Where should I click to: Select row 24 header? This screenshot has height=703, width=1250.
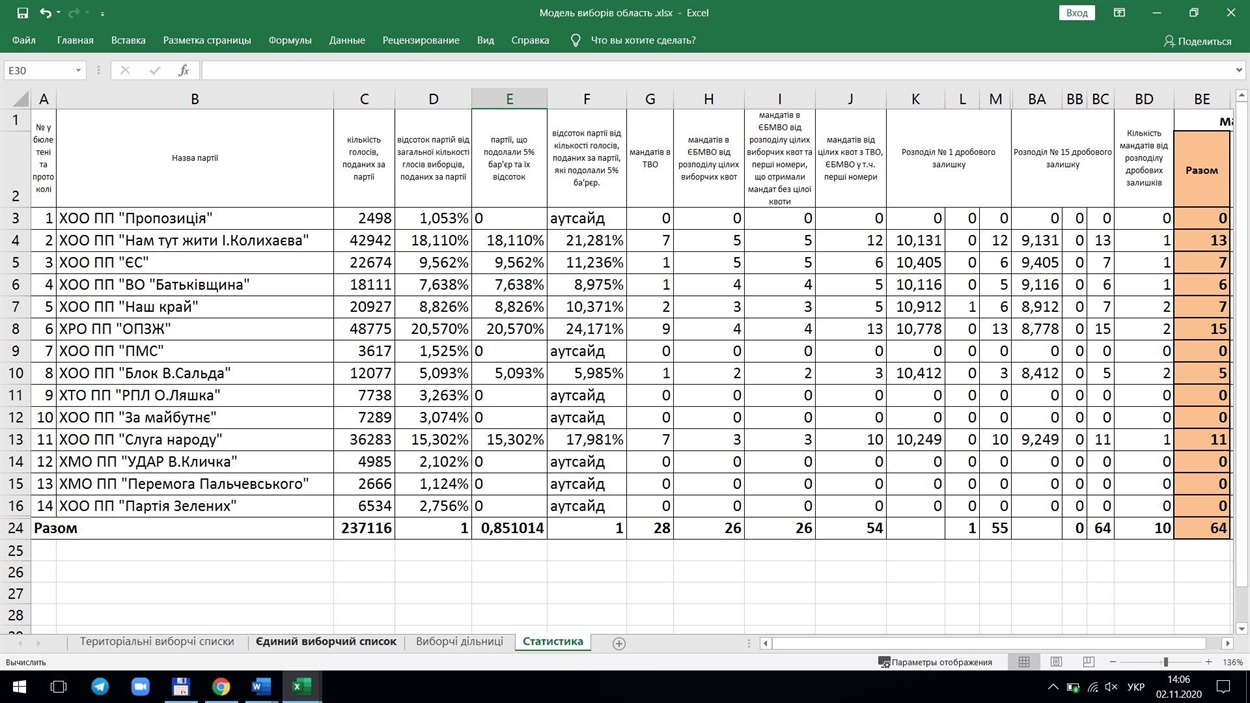[15, 528]
